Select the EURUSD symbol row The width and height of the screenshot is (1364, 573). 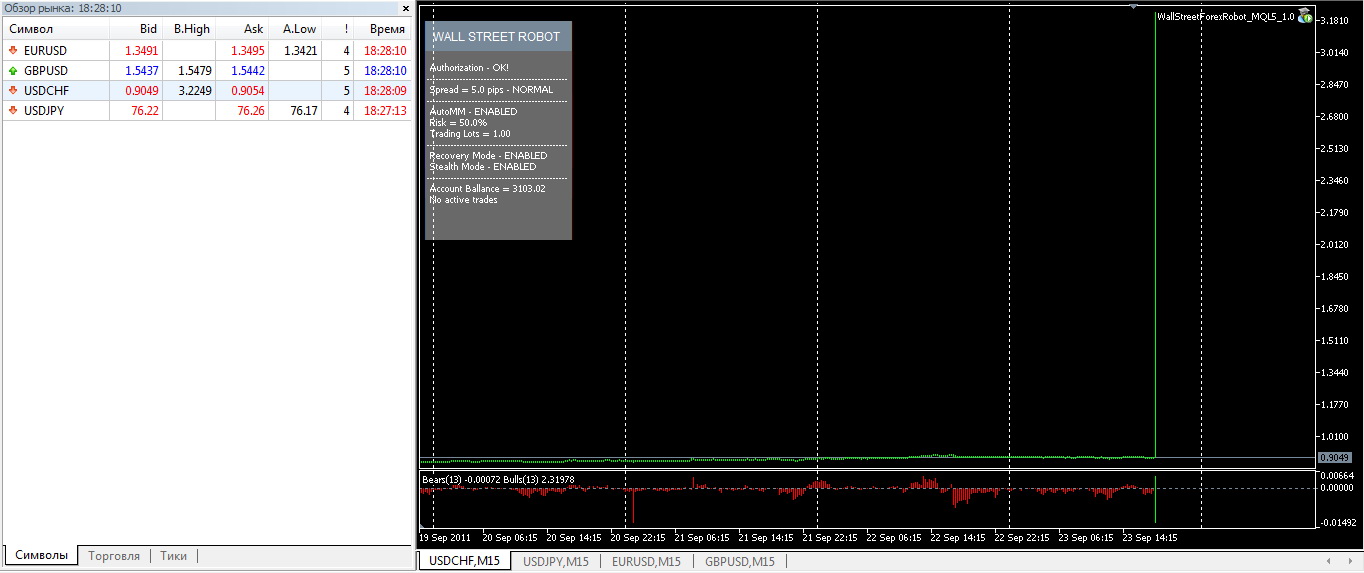pyautogui.click(x=206, y=50)
